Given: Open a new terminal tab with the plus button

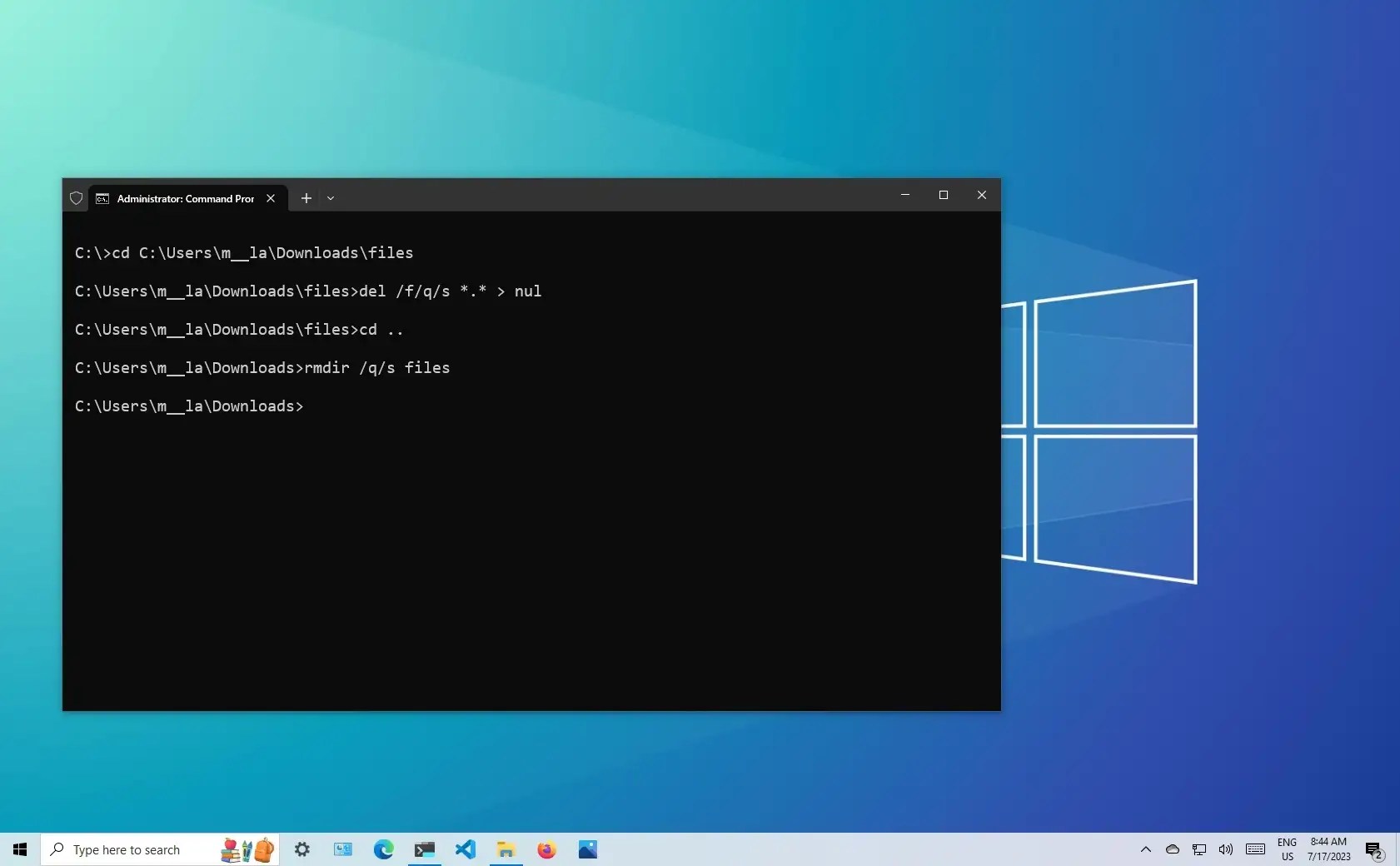Looking at the screenshot, I should click(x=306, y=198).
